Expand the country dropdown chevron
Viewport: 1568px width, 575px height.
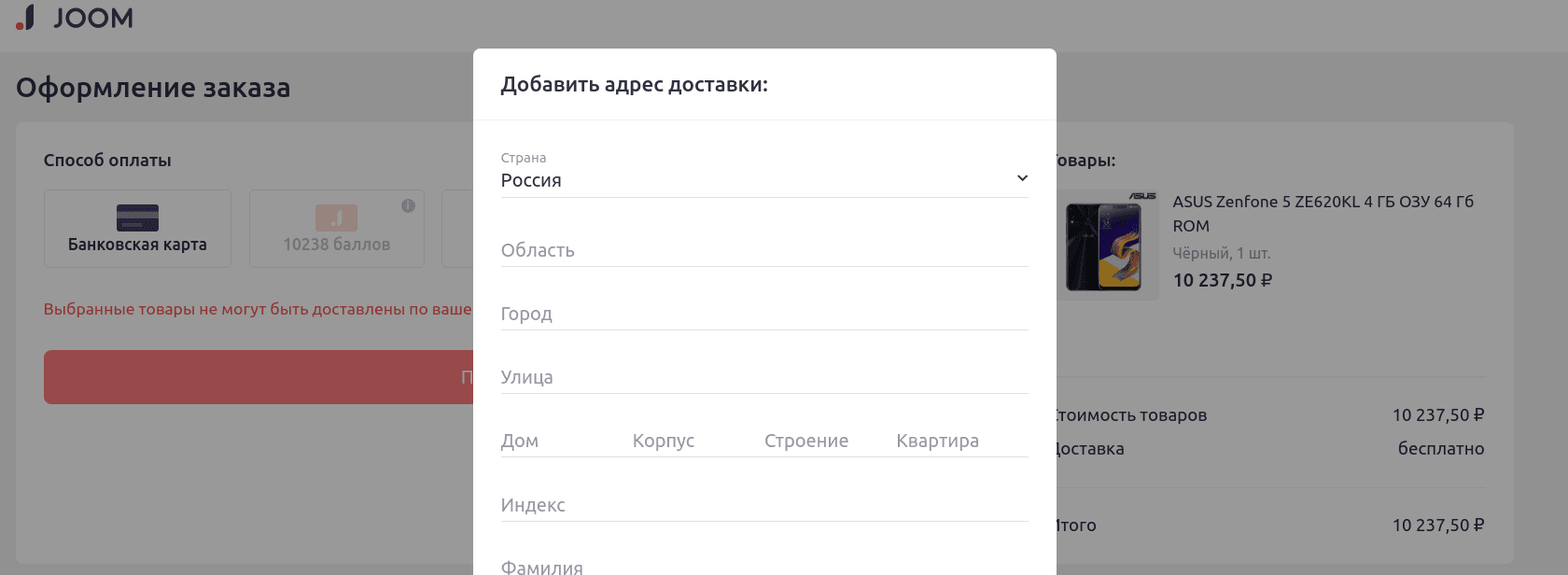click(1022, 178)
